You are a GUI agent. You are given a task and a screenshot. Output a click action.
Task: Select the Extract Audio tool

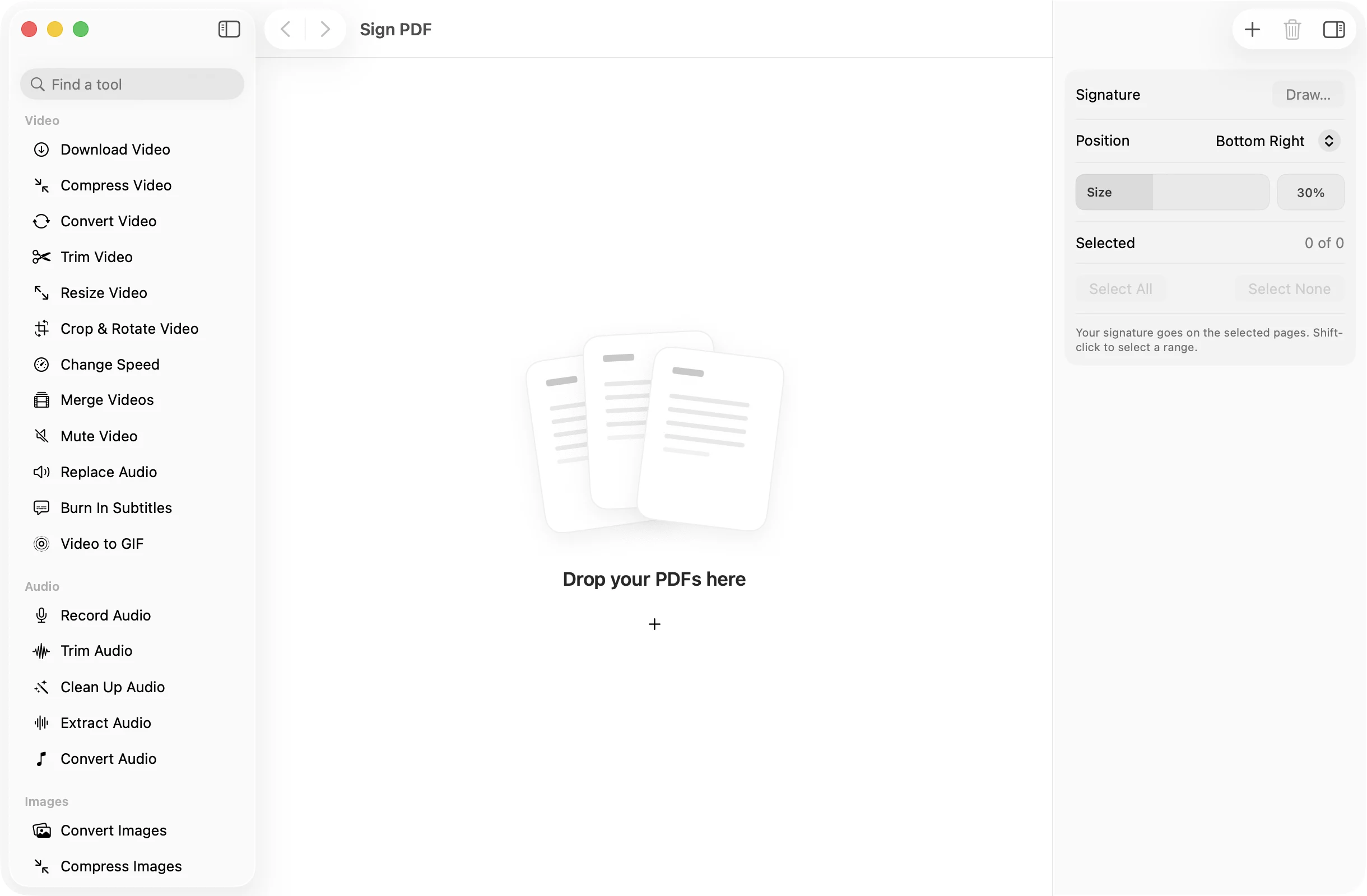click(132, 722)
